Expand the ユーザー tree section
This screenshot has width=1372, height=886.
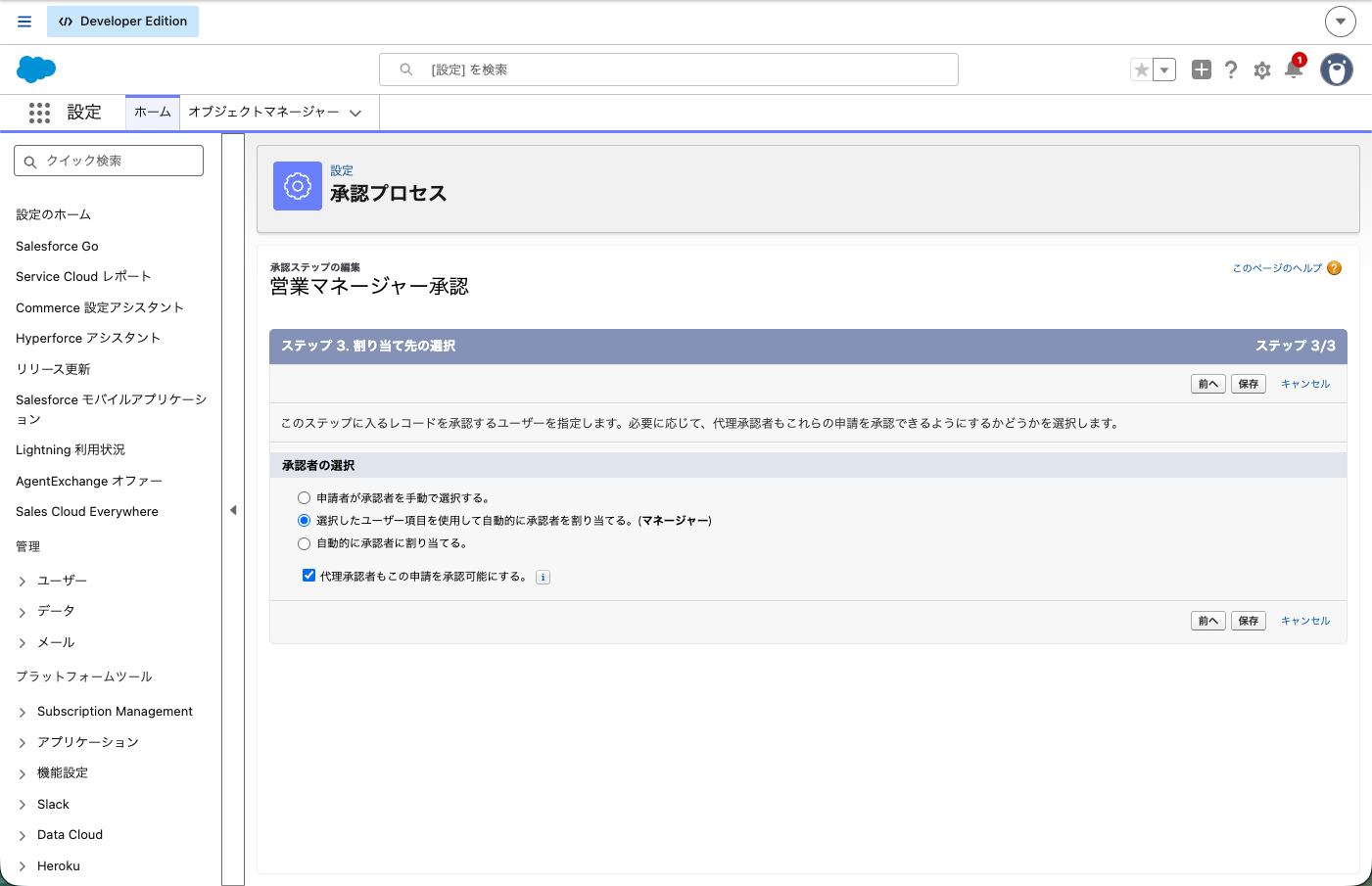pos(23,582)
